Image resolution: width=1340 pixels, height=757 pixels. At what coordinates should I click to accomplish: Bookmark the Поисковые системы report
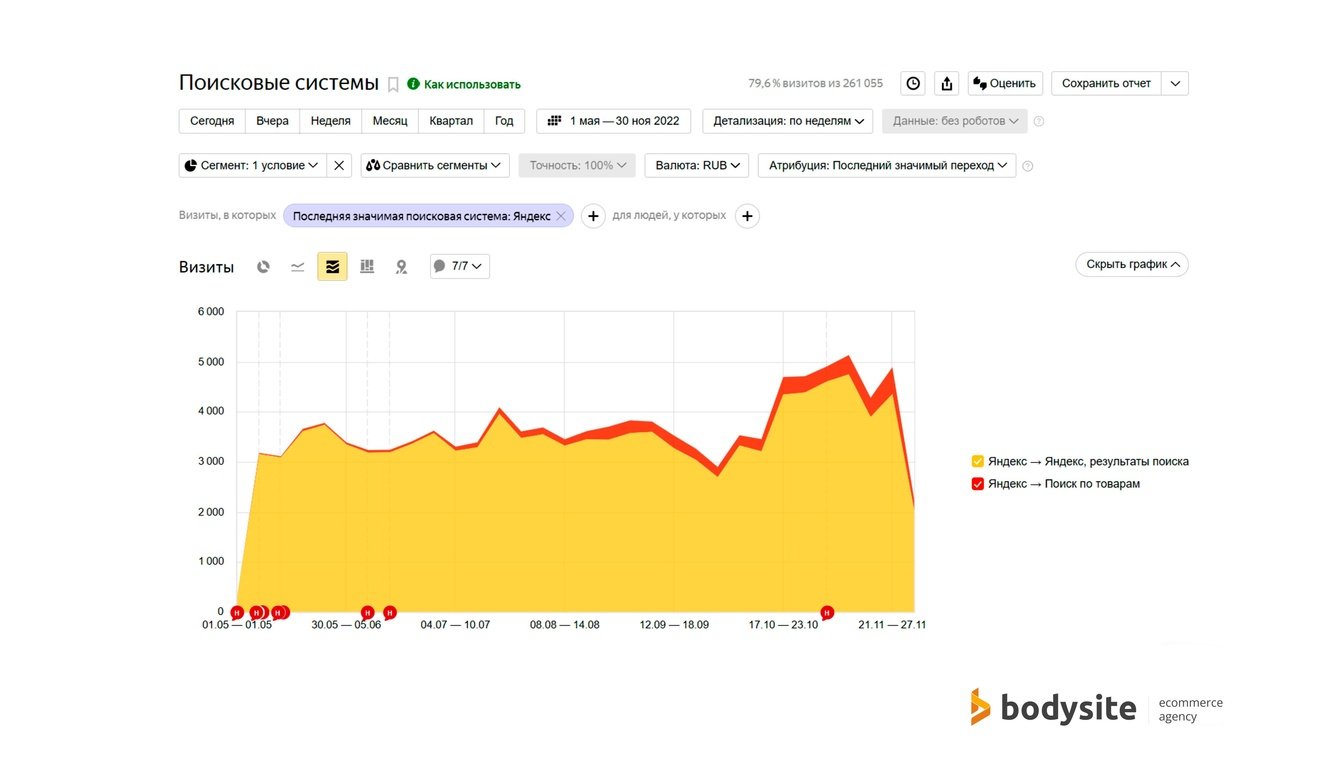(393, 85)
